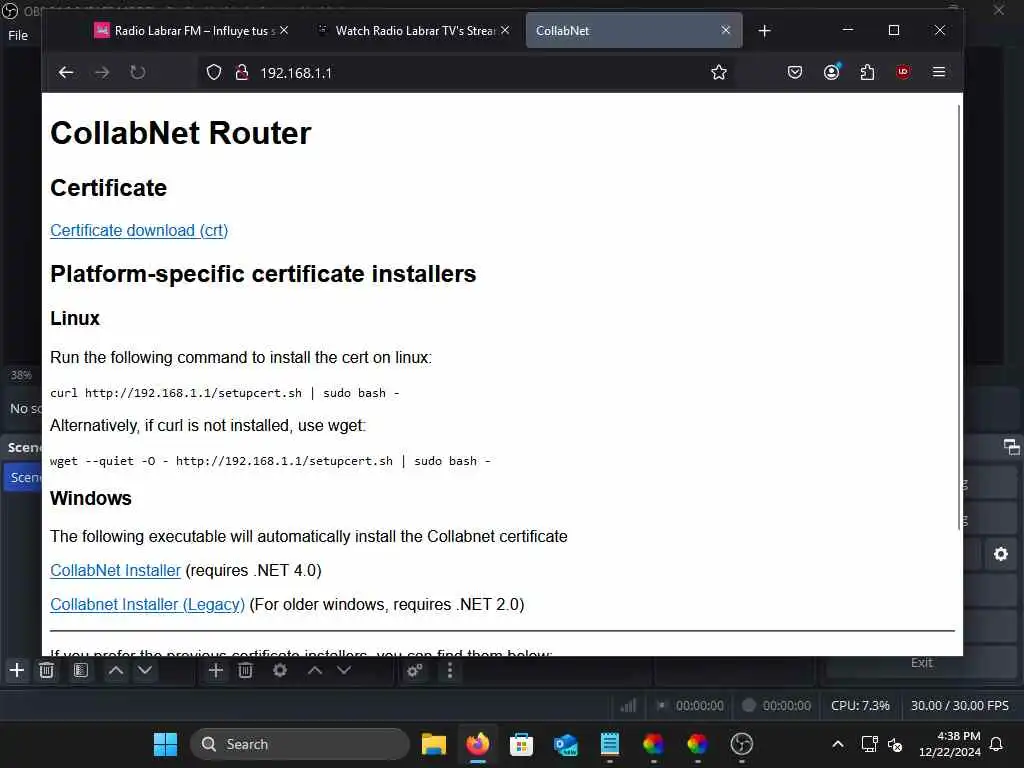Open source properties gear in OBS sources toolbar
The height and width of the screenshot is (768, 1024).
point(280,670)
